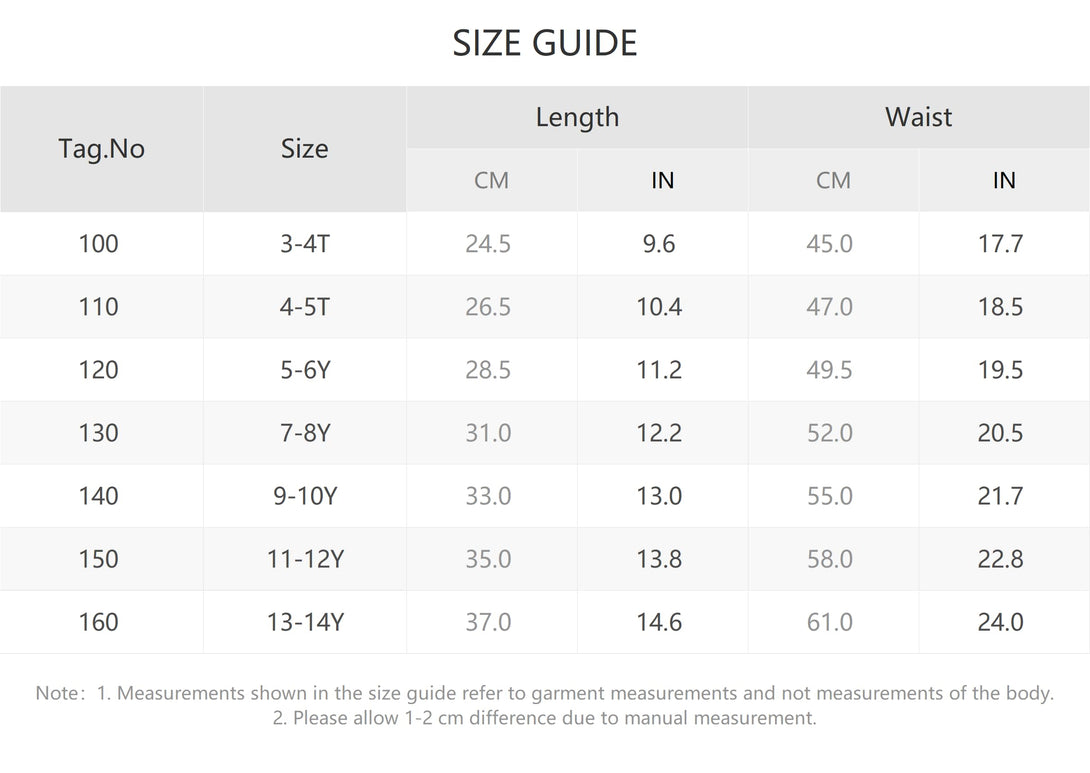Select the Tag.No column header
This screenshot has width=1090, height=773.
coord(101,149)
